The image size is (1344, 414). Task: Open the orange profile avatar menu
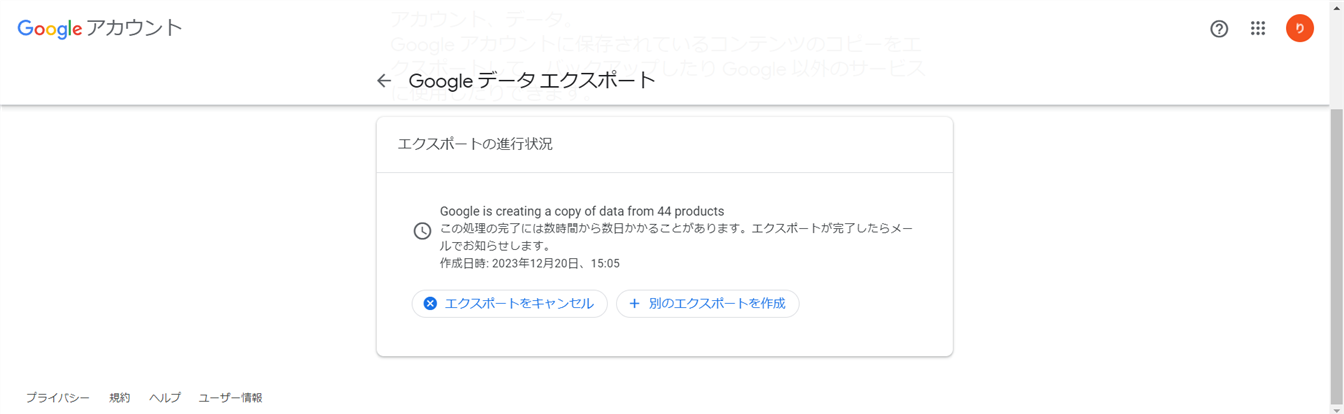[x=1299, y=29]
